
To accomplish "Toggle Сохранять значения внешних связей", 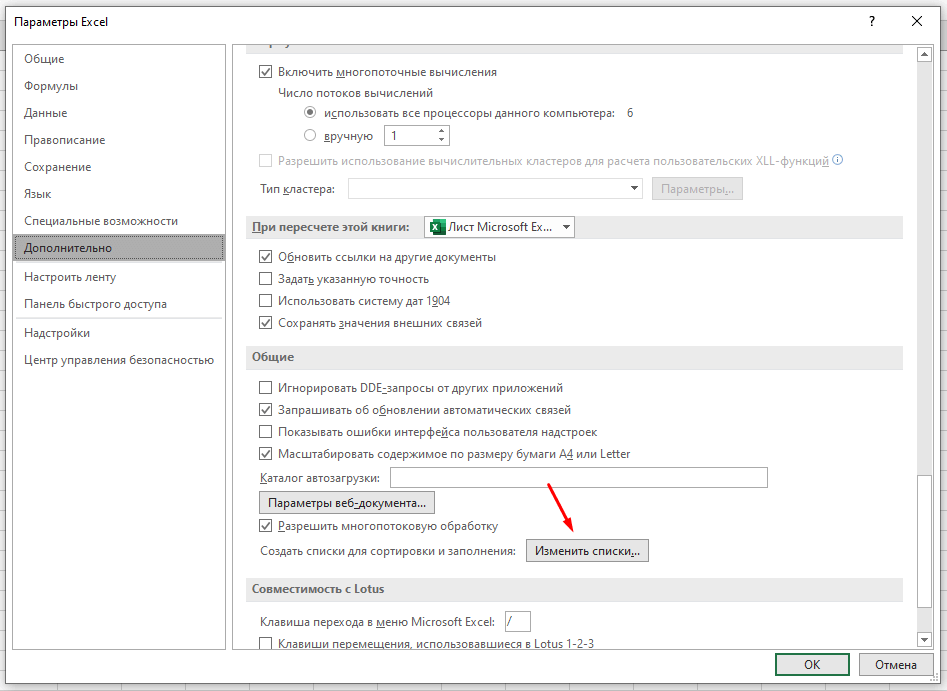I will coord(265,323).
